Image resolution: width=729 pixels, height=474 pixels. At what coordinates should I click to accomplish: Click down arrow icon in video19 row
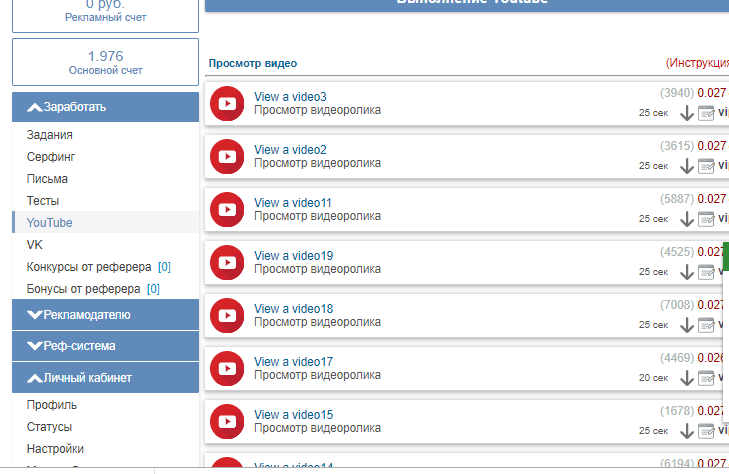(687, 272)
